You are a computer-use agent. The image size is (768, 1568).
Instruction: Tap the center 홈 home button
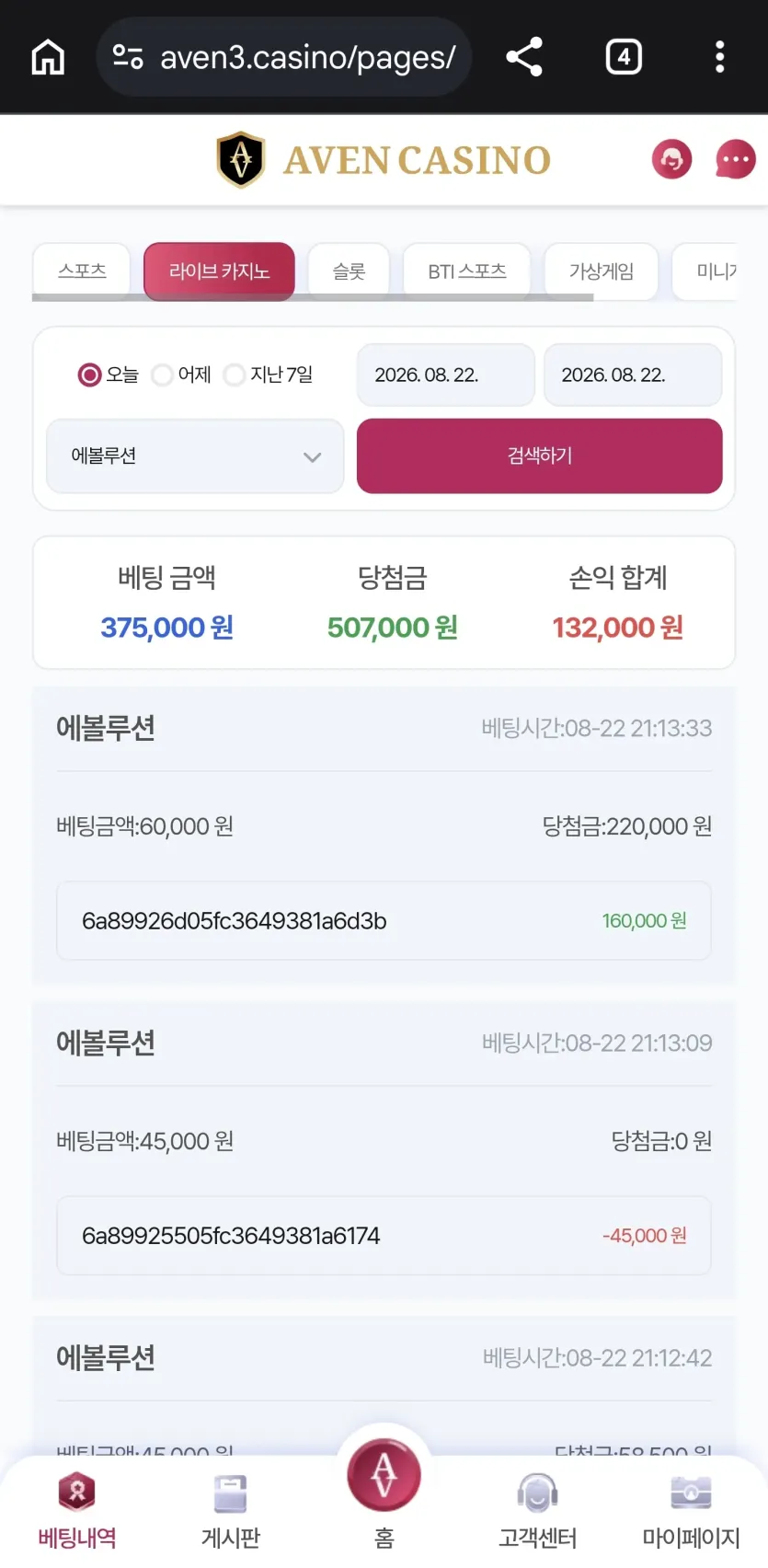click(x=384, y=1476)
